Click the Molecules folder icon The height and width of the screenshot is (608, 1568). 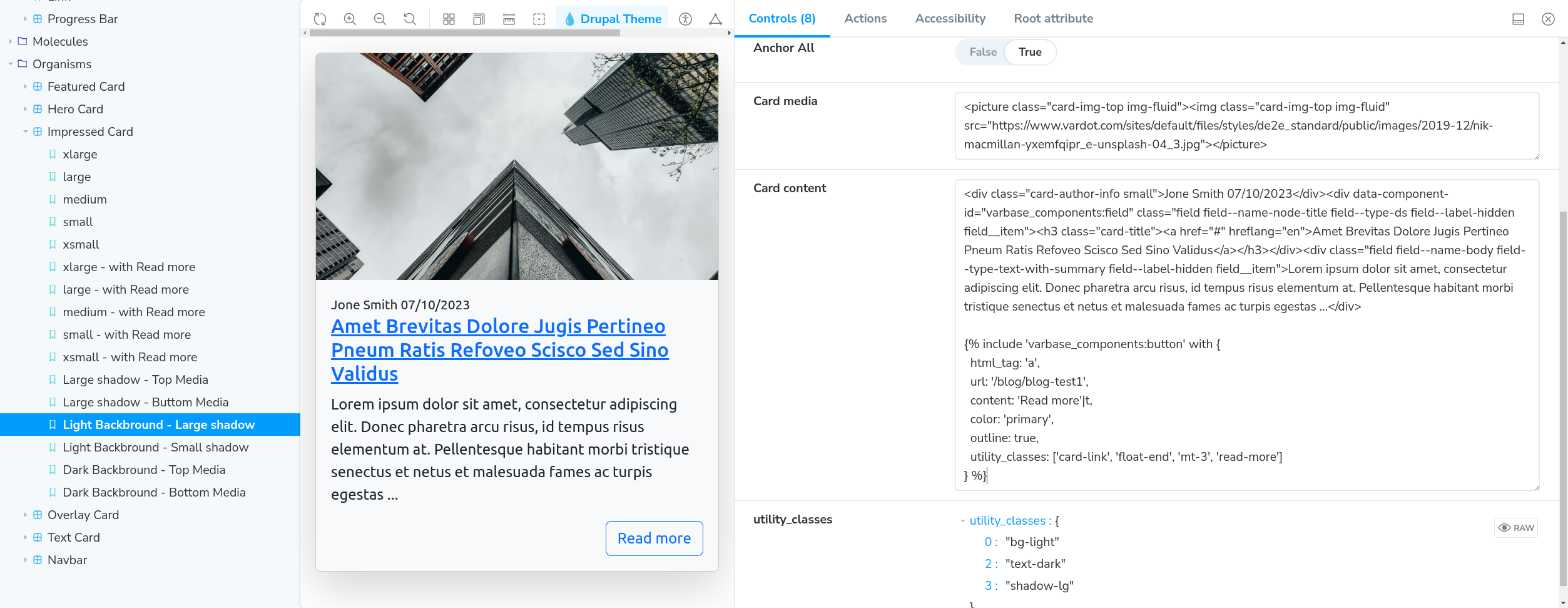(x=23, y=41)
